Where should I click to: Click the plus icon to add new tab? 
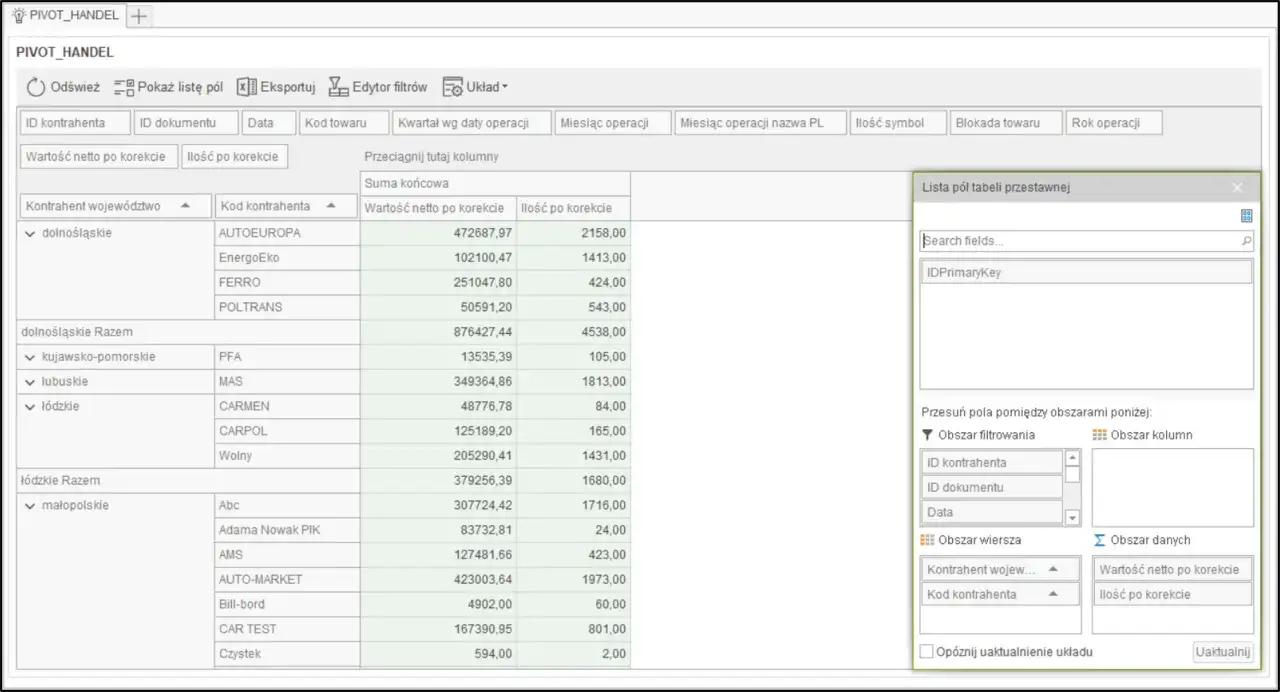139,16
